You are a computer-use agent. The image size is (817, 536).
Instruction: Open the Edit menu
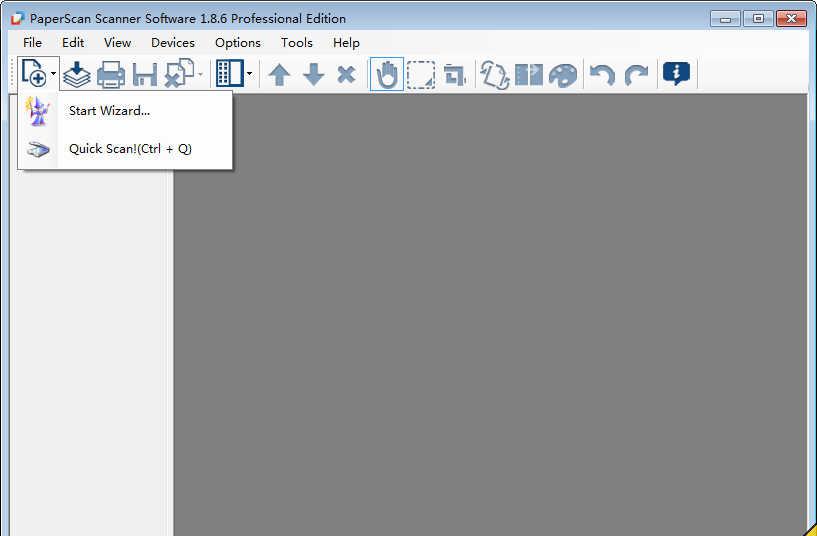pyautogui.click(x=73, y=43)
